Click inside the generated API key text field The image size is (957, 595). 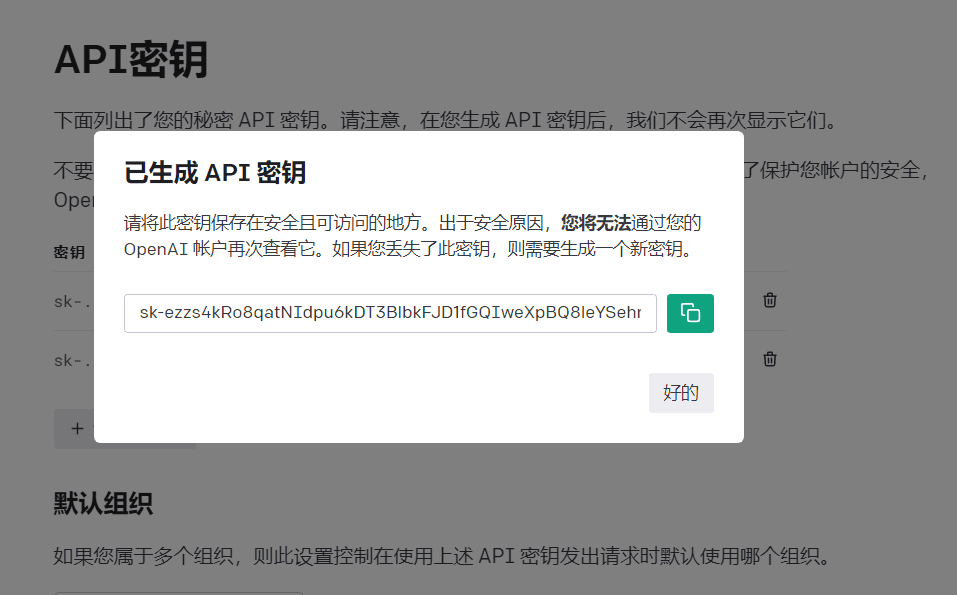pyautogui.click(x=390, y=313)
